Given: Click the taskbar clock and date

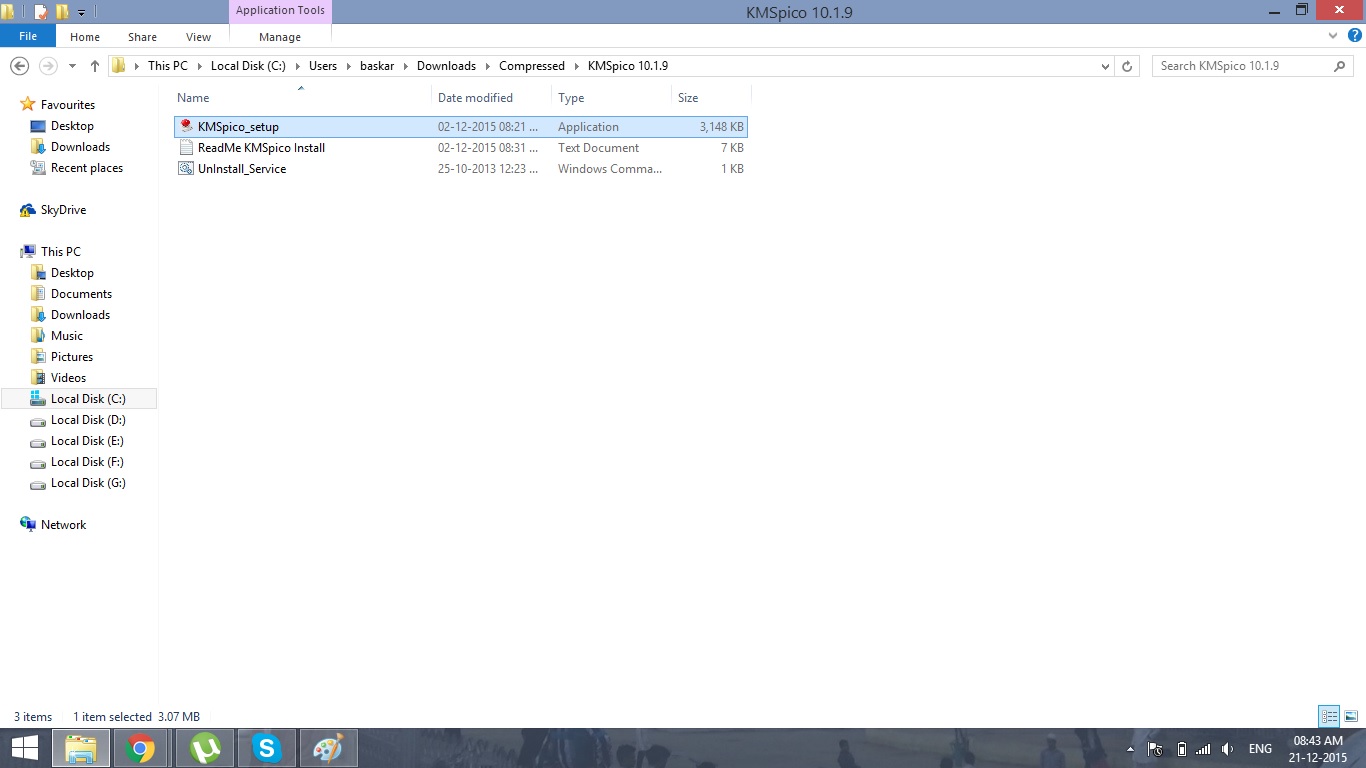Looking at the screenshot, I should (x=1318, y=749).
